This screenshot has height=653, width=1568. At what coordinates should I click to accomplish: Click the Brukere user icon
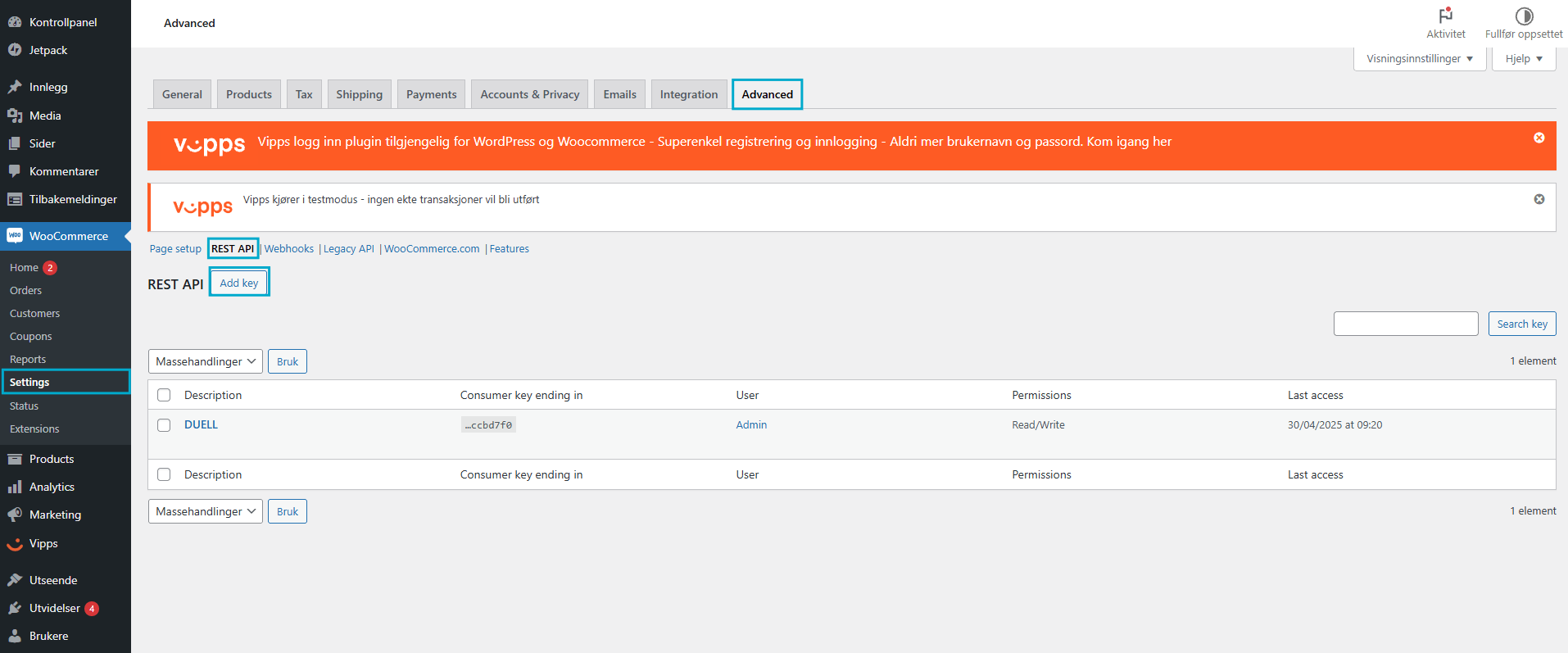[15, 636]
